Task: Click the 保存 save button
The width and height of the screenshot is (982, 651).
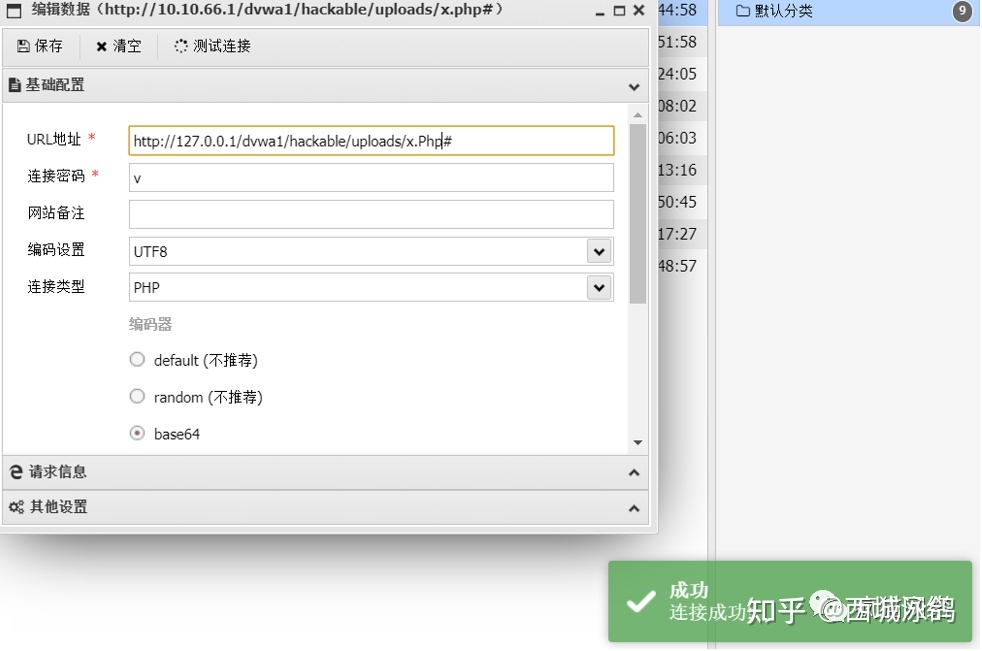Action: tap(40, 46)
